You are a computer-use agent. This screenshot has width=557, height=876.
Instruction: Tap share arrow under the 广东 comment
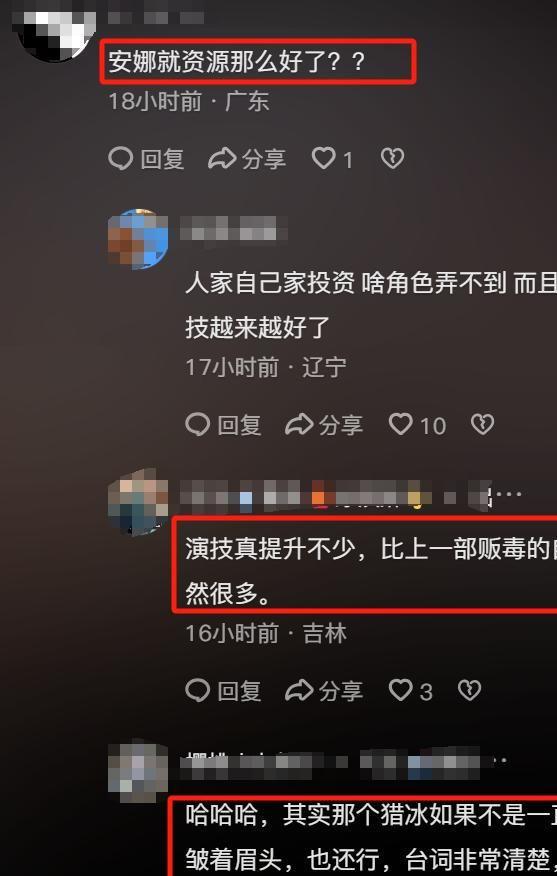[246, 159]
